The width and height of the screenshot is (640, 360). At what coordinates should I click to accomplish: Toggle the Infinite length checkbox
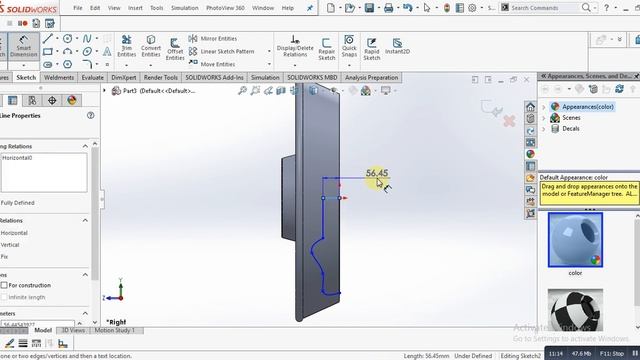tap(4, 297)
